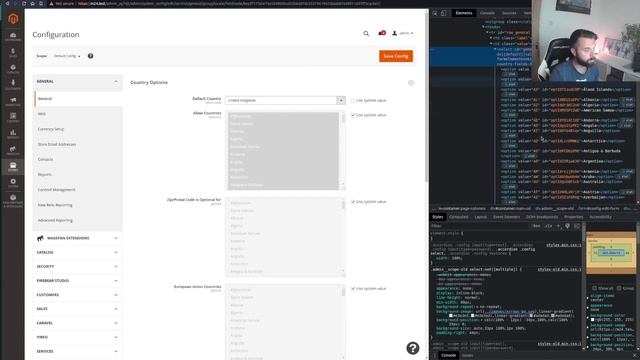Expand the SALES configuration section
Screen dimensions: 640x360
pyautogui.click(x=78, y=309)
